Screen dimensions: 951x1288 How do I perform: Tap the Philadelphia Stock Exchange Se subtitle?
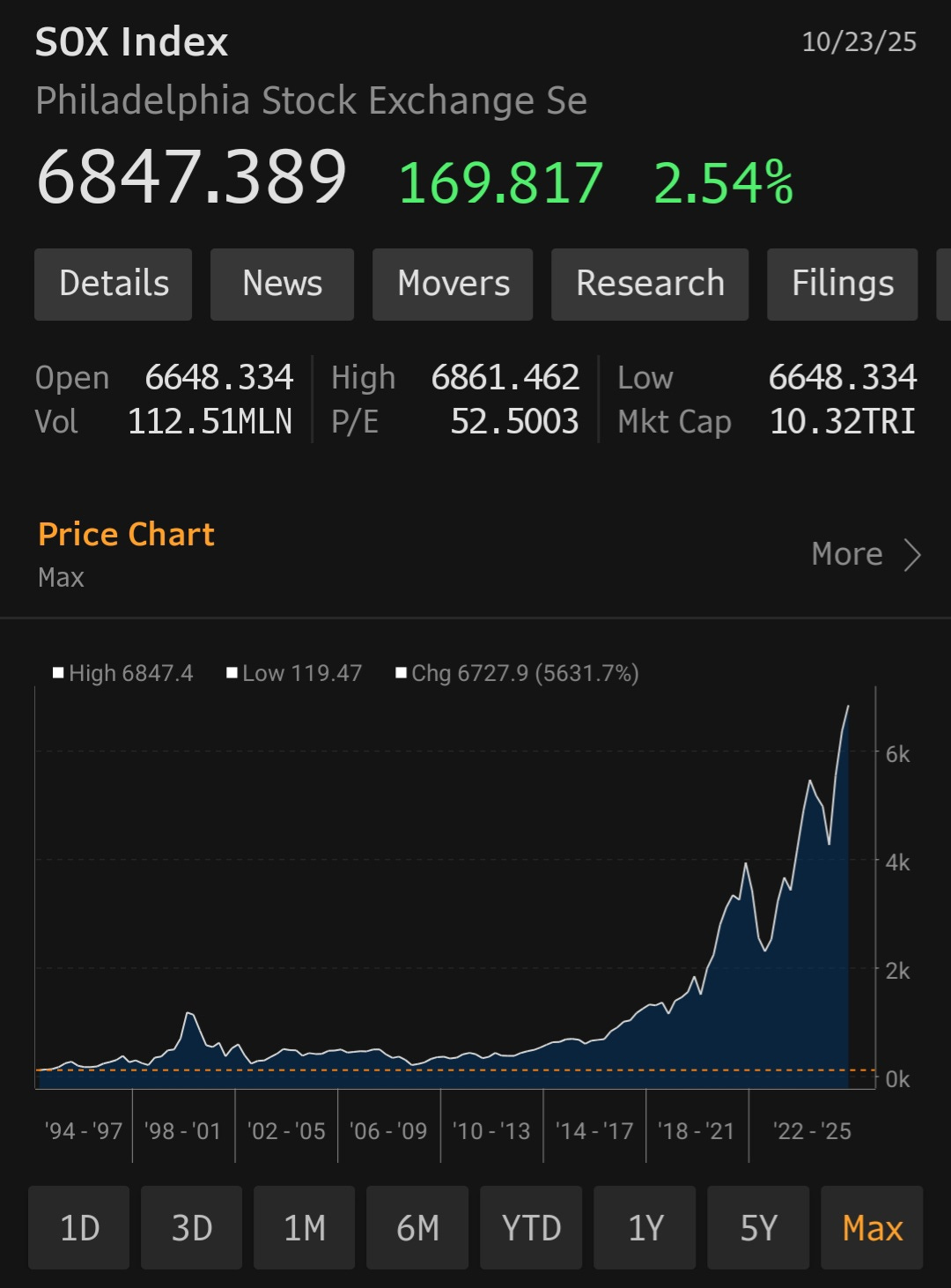tap(311, 100)
